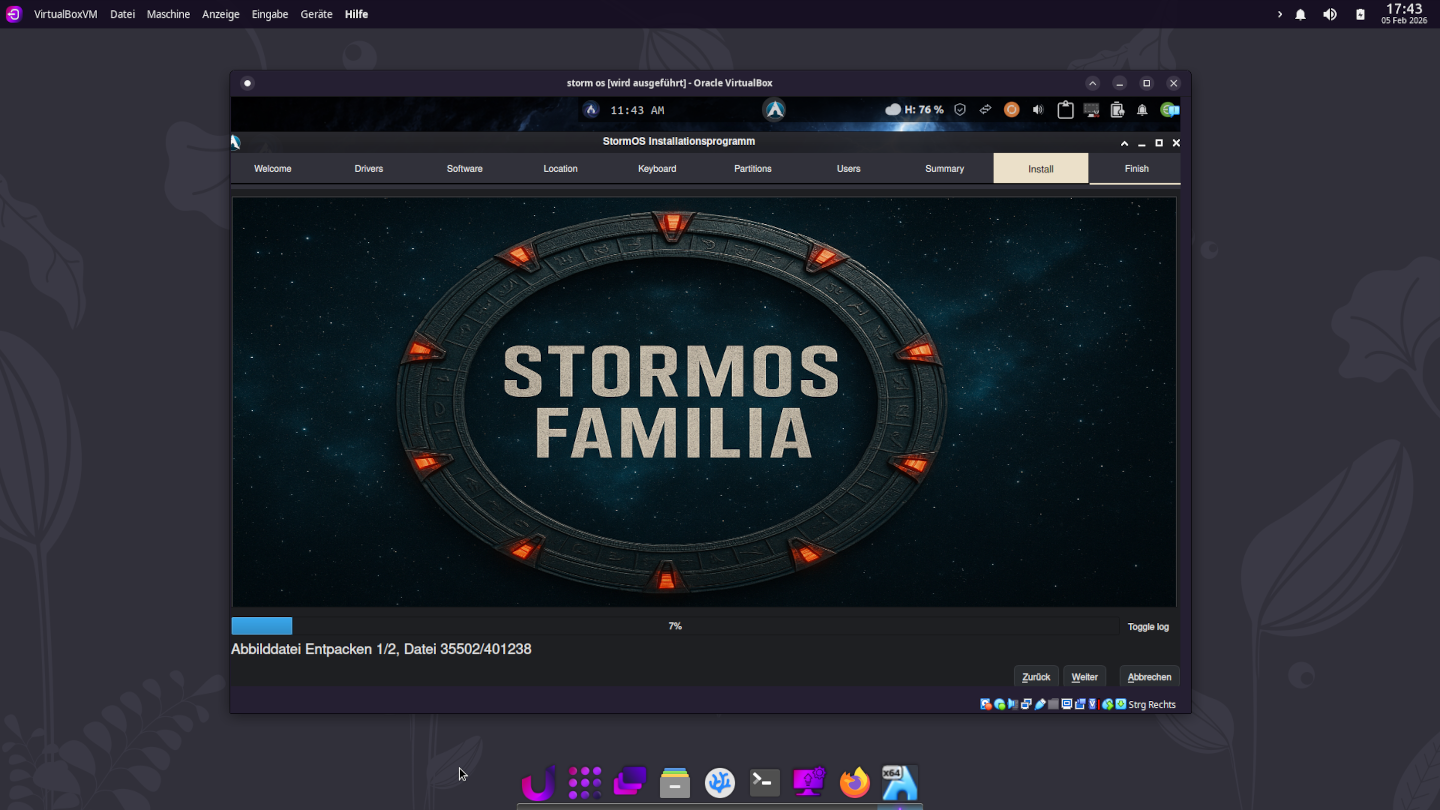Toggle log view in installer
Viewport: 1440px width, 810px height.
pyautogui.click(x=1148, y=627)
